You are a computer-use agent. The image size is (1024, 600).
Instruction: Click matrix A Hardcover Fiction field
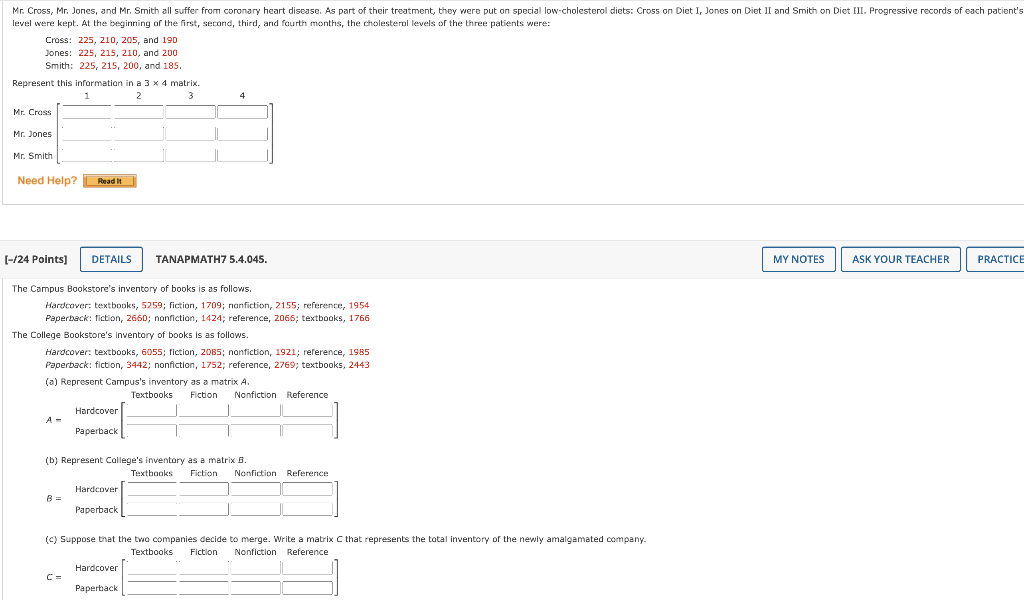pyautogui.click(x=204, y=411)
